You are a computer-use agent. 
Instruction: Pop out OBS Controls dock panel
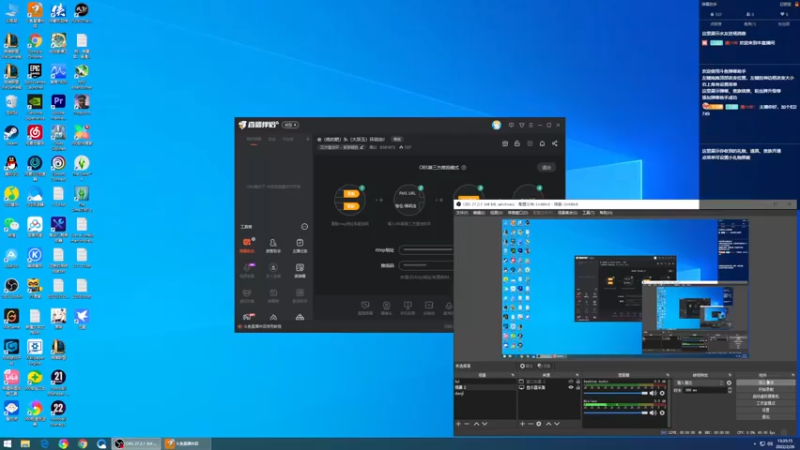[x=793, y=375]
